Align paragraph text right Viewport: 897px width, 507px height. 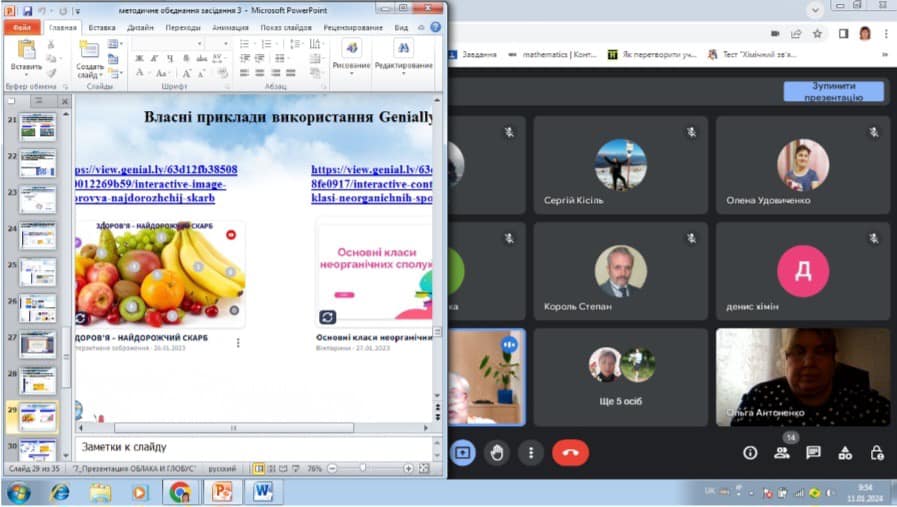(276, 73)
